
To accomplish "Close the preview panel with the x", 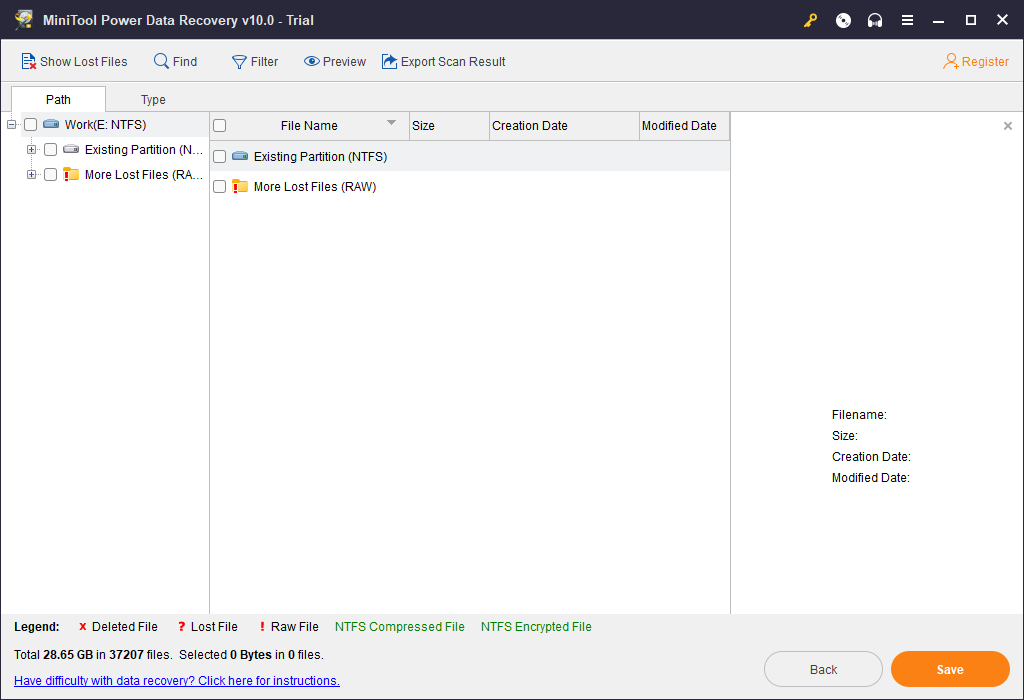I will pos(1008,125).
